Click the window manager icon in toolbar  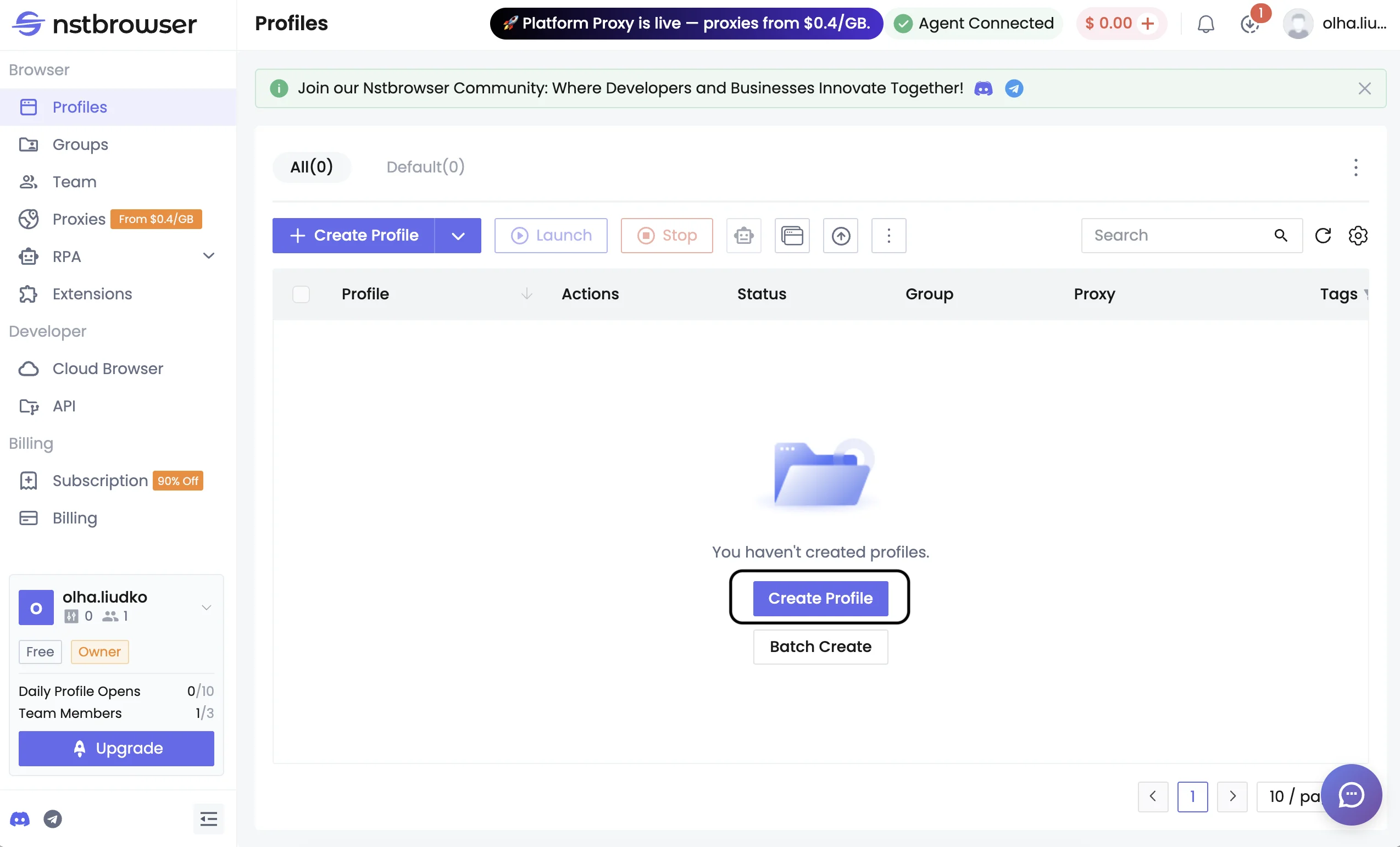tap(792, 235)
